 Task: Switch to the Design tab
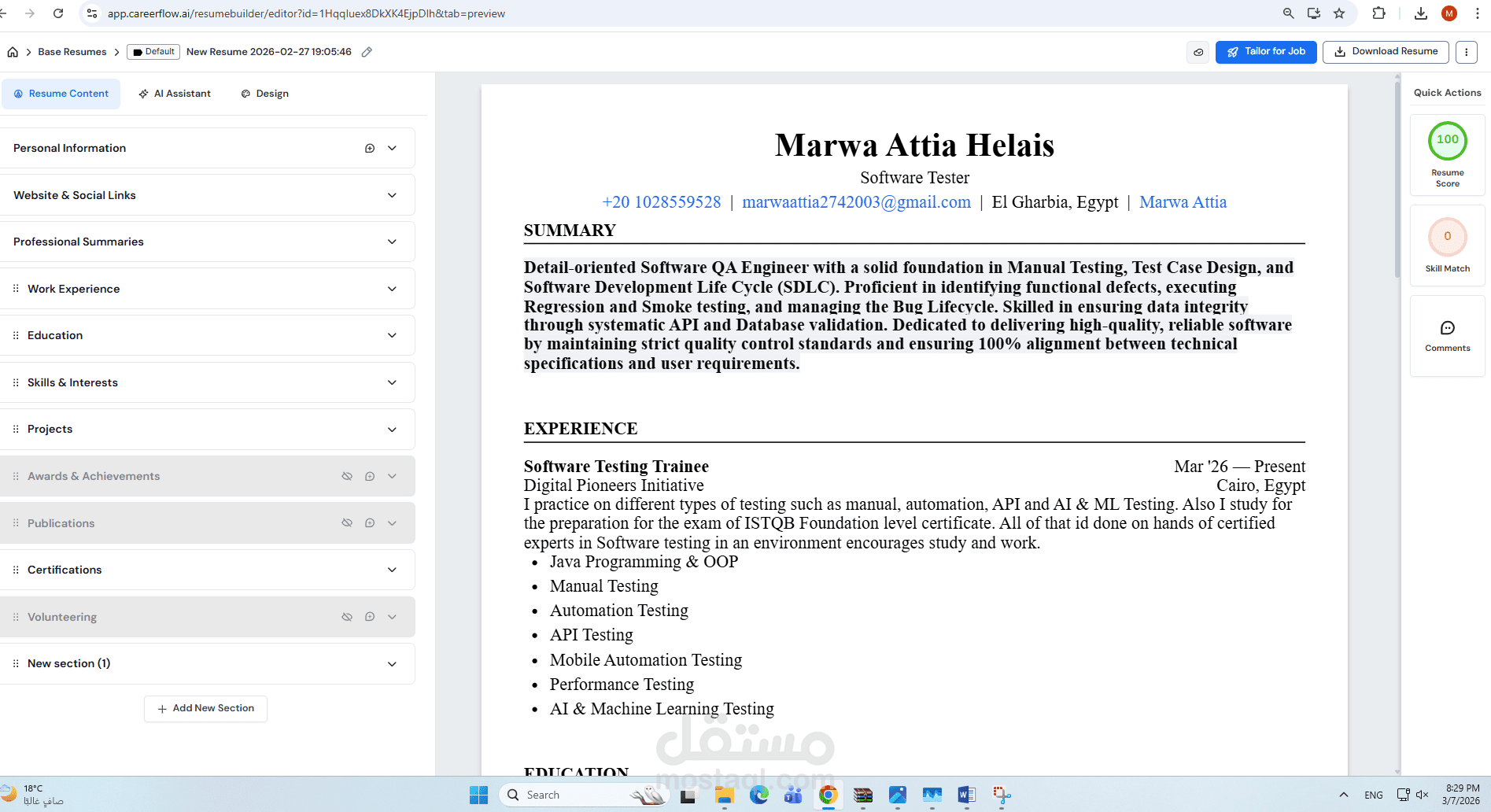(265, 94)
